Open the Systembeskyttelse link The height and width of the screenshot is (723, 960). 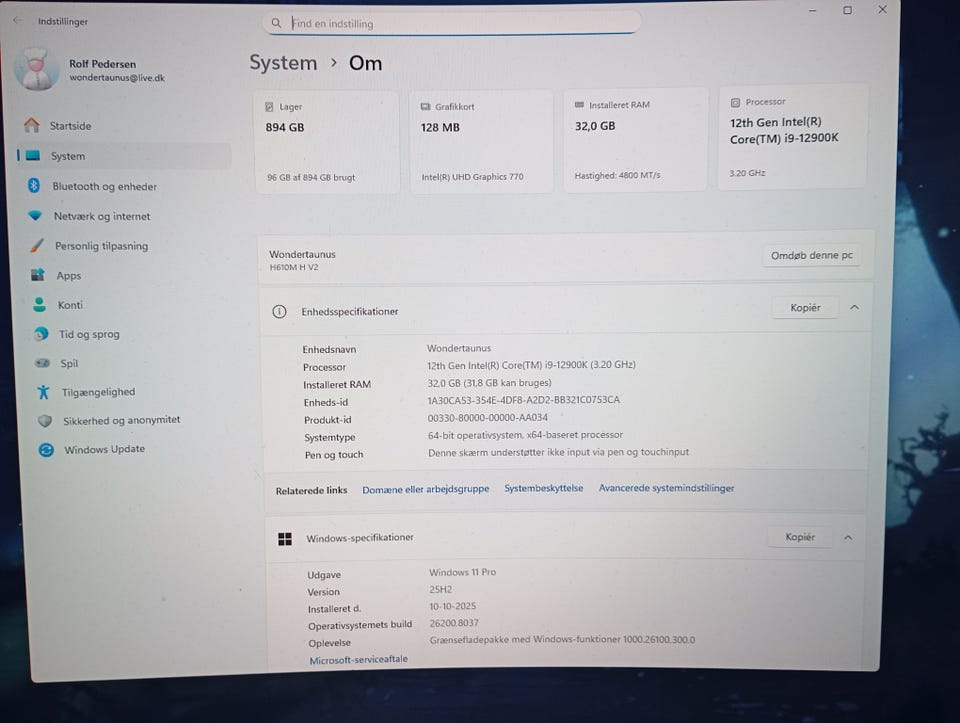click(544, 488)
